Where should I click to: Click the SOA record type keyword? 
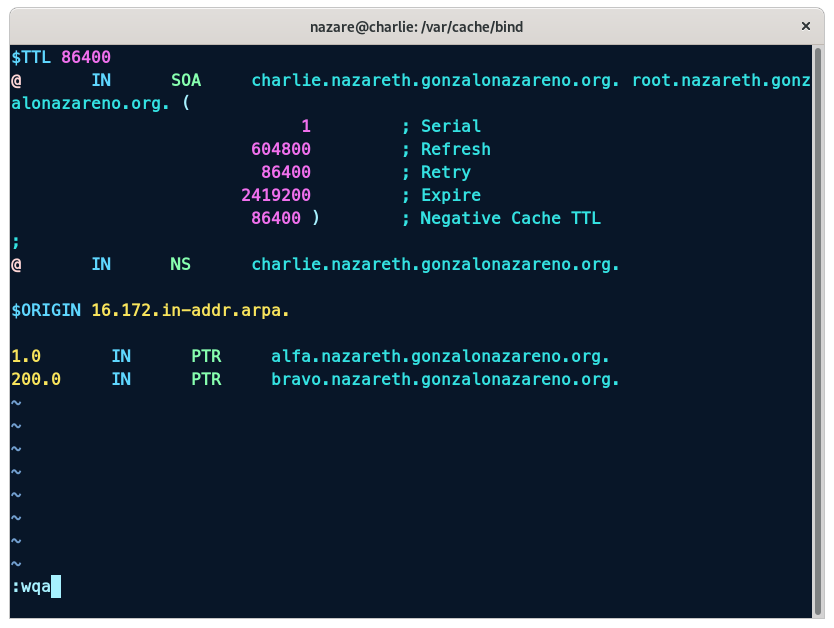pos(186,80)
